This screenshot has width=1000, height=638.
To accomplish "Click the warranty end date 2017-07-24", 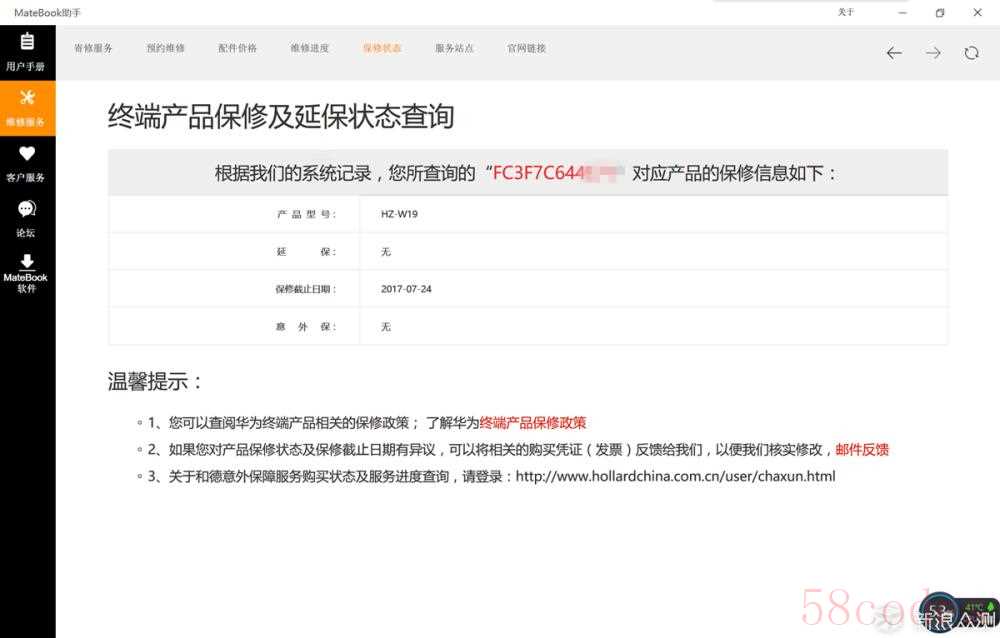I will pyautogui.click(x=406, y=289).
